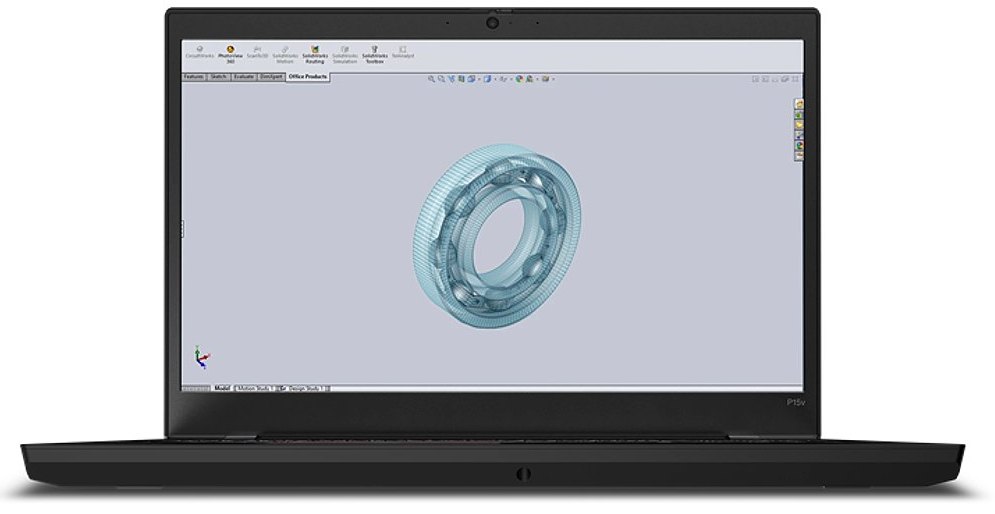The height and width of the screenshot is (514, 995).
Task: Click the Model tab at the bottom
Action: pyautogui.click(x=222, y=387)
